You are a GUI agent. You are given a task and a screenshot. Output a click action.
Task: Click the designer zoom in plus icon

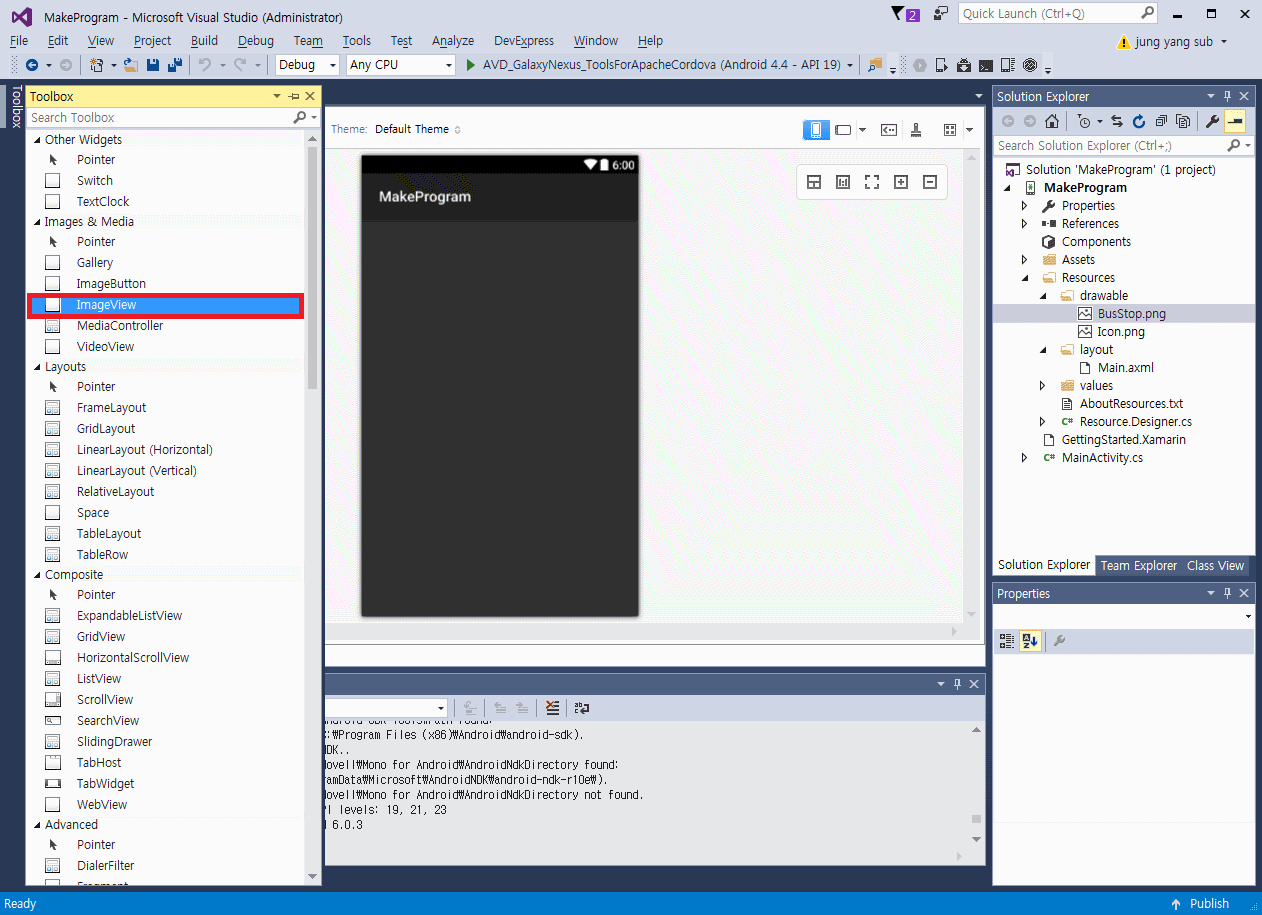[900, 182]
